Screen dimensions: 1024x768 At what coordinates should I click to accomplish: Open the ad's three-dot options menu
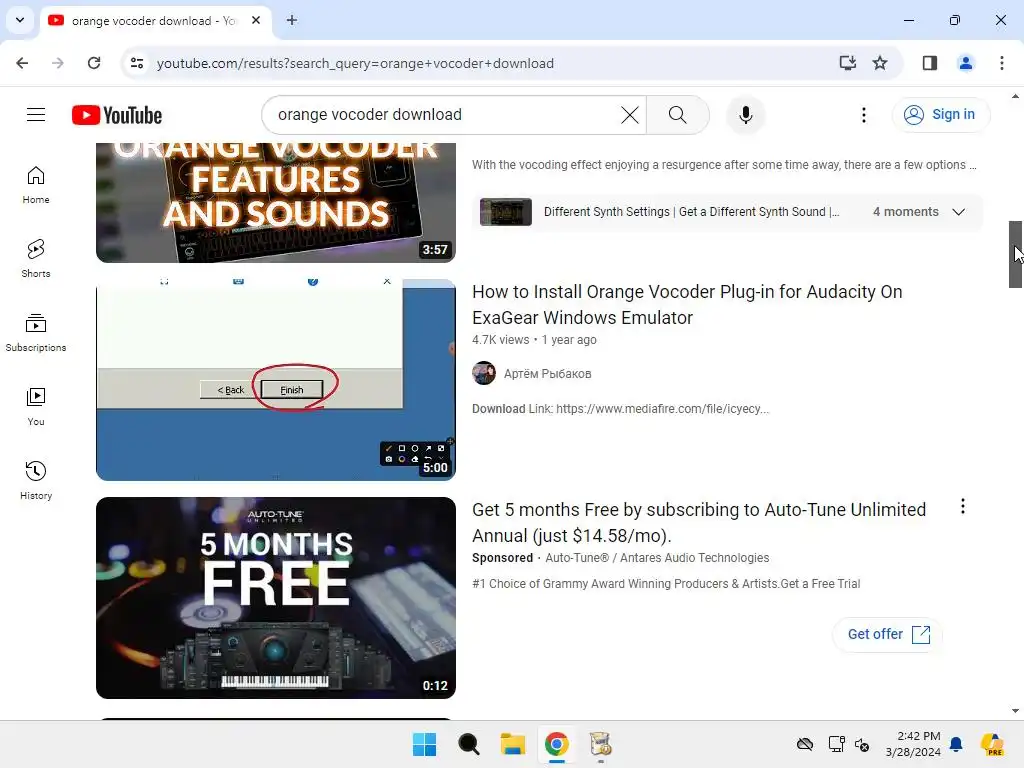click(x=963, y=506)
